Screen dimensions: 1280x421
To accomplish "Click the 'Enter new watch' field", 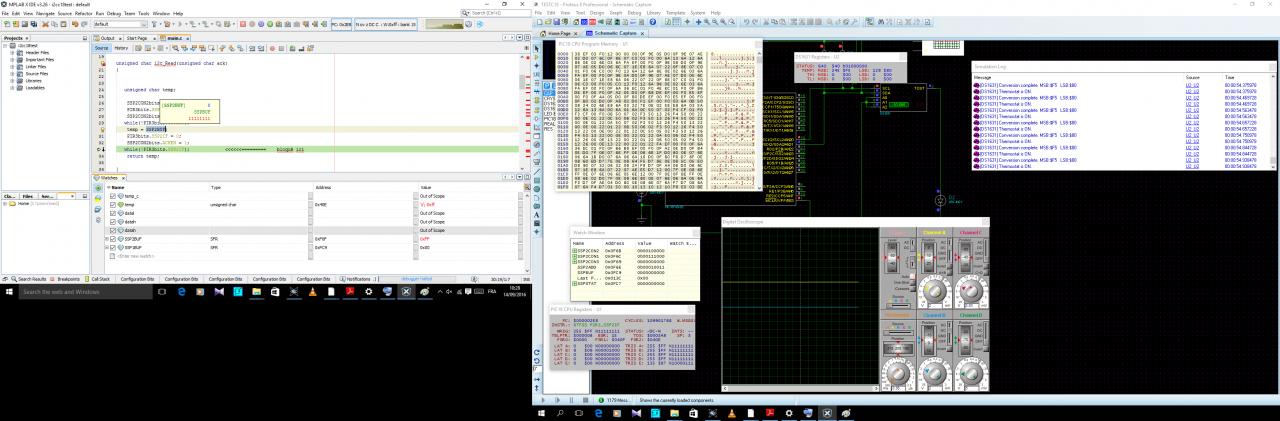I will pyautogui.click(x=137, y=256).
